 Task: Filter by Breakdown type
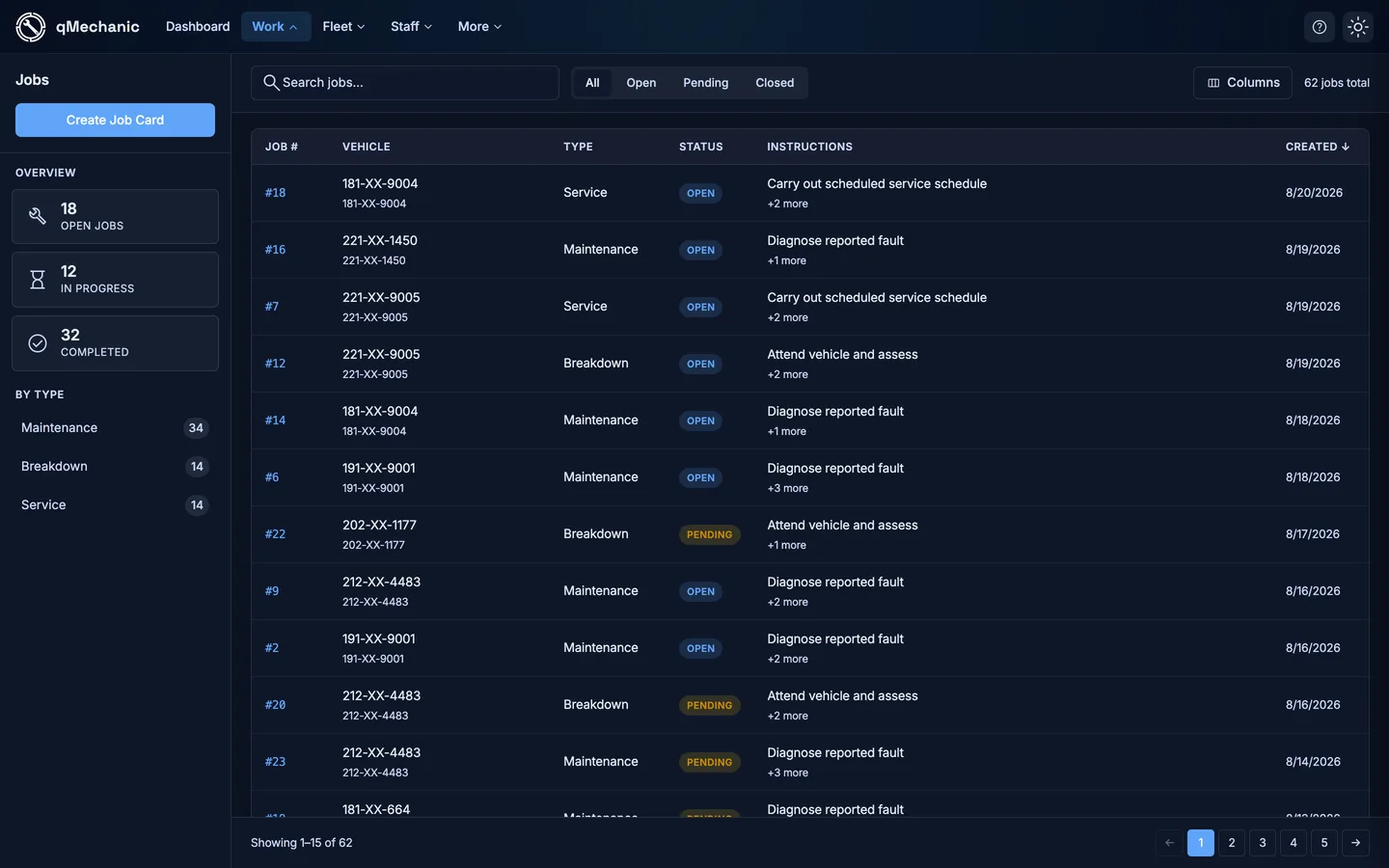pos(115,467)
